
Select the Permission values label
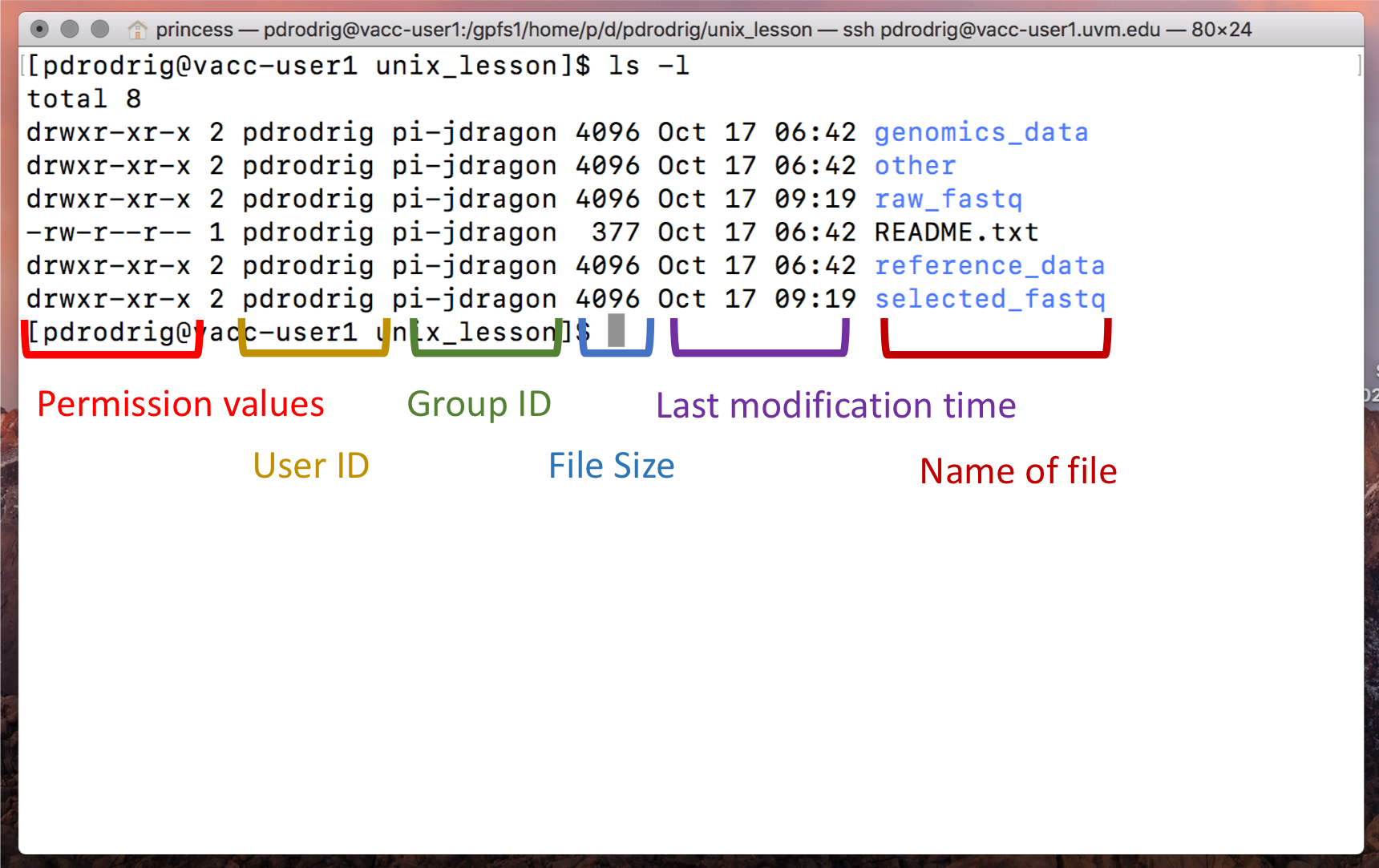coord(180,404)
